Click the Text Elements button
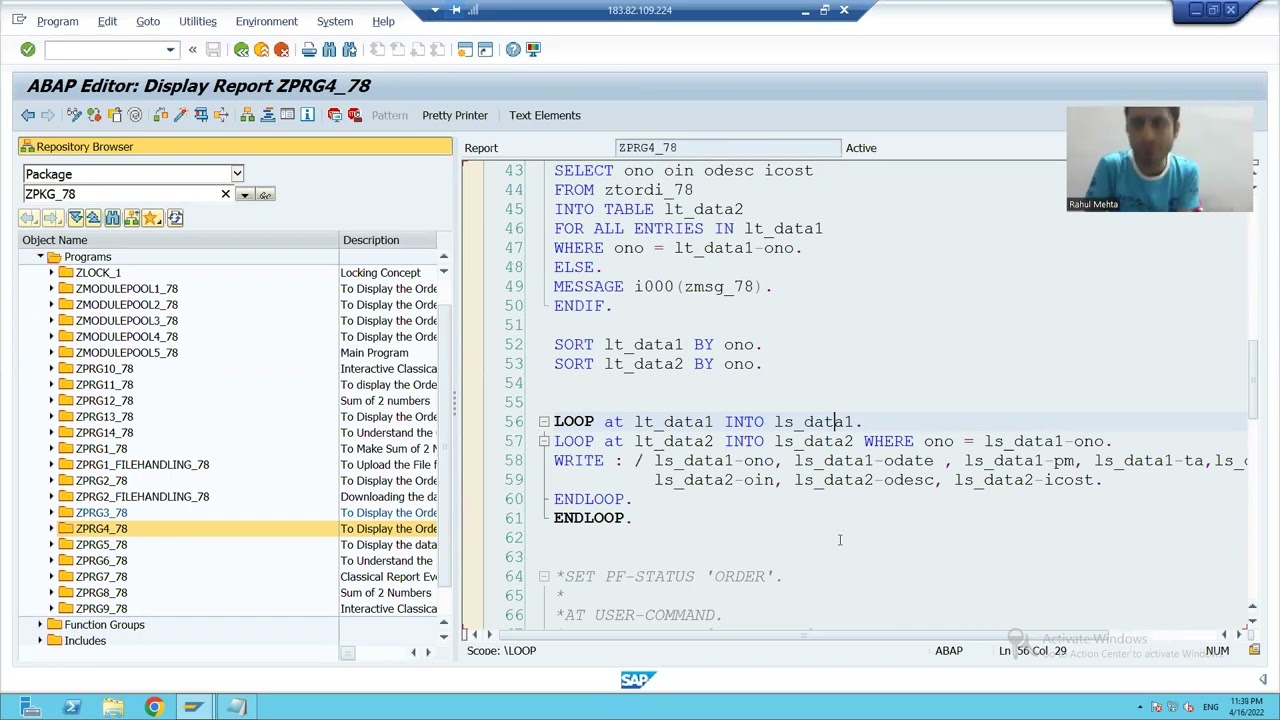The image size is (1280, 720). coord(545,115)
